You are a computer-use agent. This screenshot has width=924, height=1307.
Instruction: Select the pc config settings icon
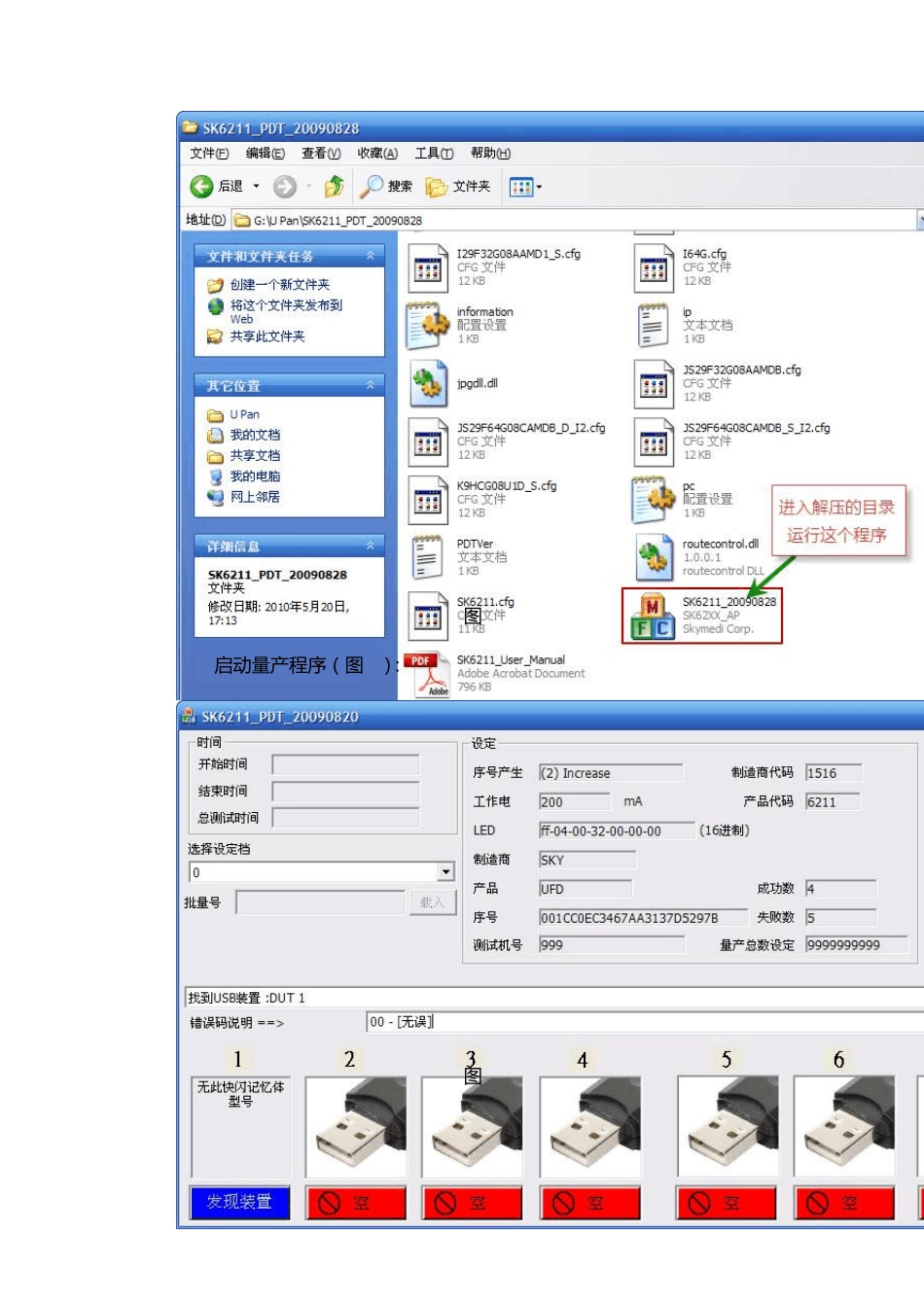[654, 500]
